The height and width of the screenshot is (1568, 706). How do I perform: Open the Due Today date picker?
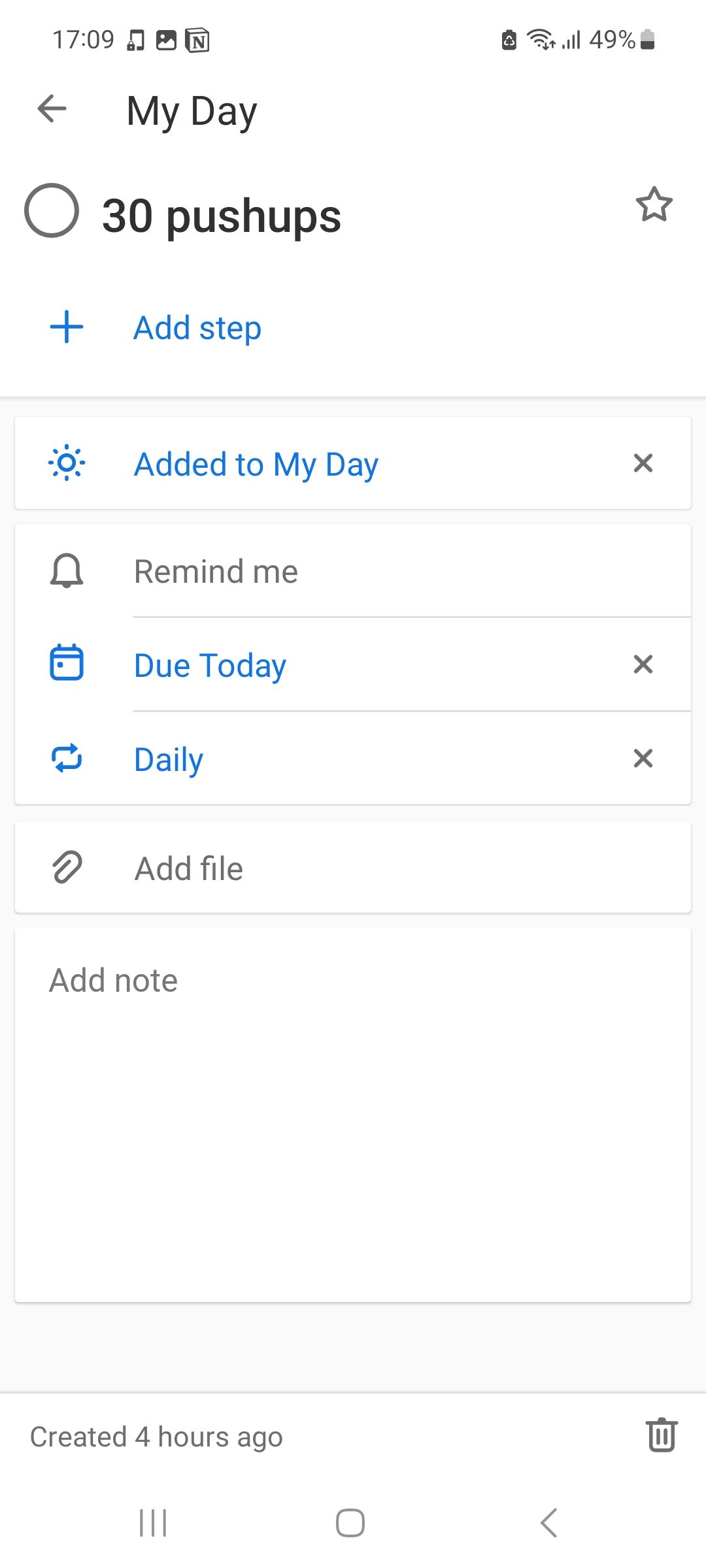[x=210, y=666]
